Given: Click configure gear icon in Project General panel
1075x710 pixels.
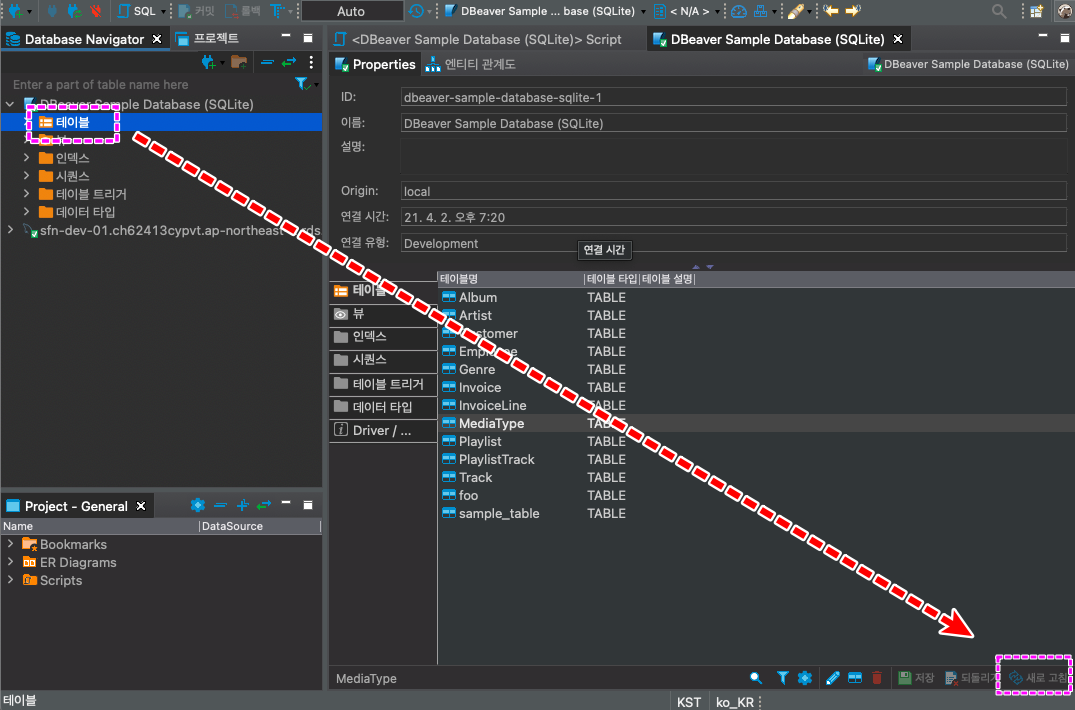Looking at the screenshot, I should coord(197,505).
